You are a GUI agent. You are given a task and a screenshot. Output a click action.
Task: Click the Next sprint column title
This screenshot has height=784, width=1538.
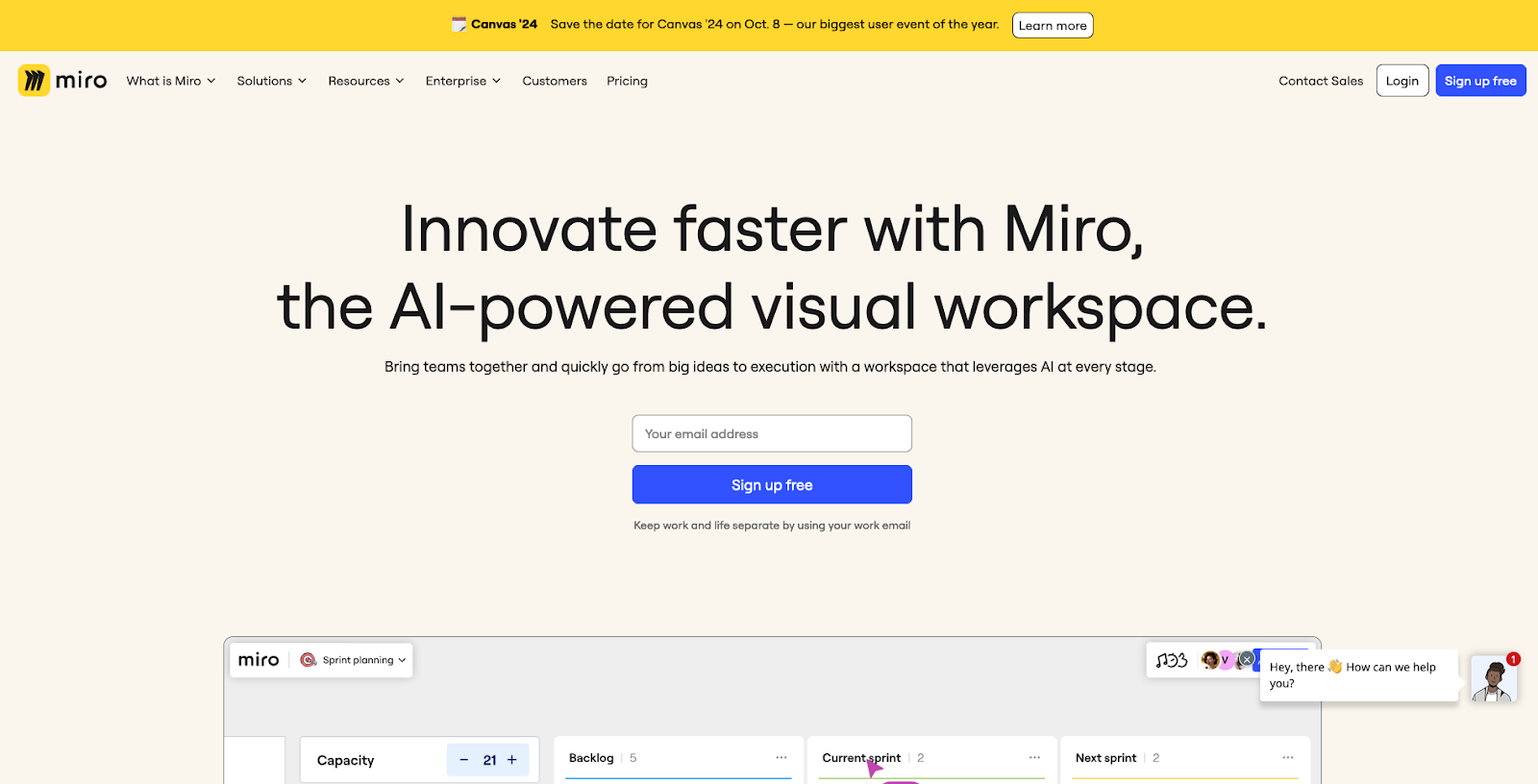point(1105,758)
